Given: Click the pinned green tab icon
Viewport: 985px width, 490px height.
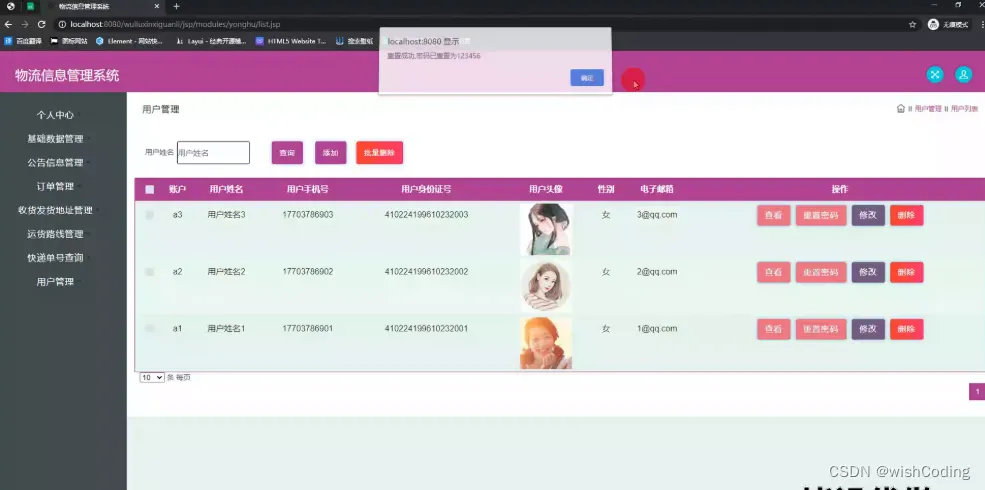Looking at the screenshot, I should (x=30, y=6).
